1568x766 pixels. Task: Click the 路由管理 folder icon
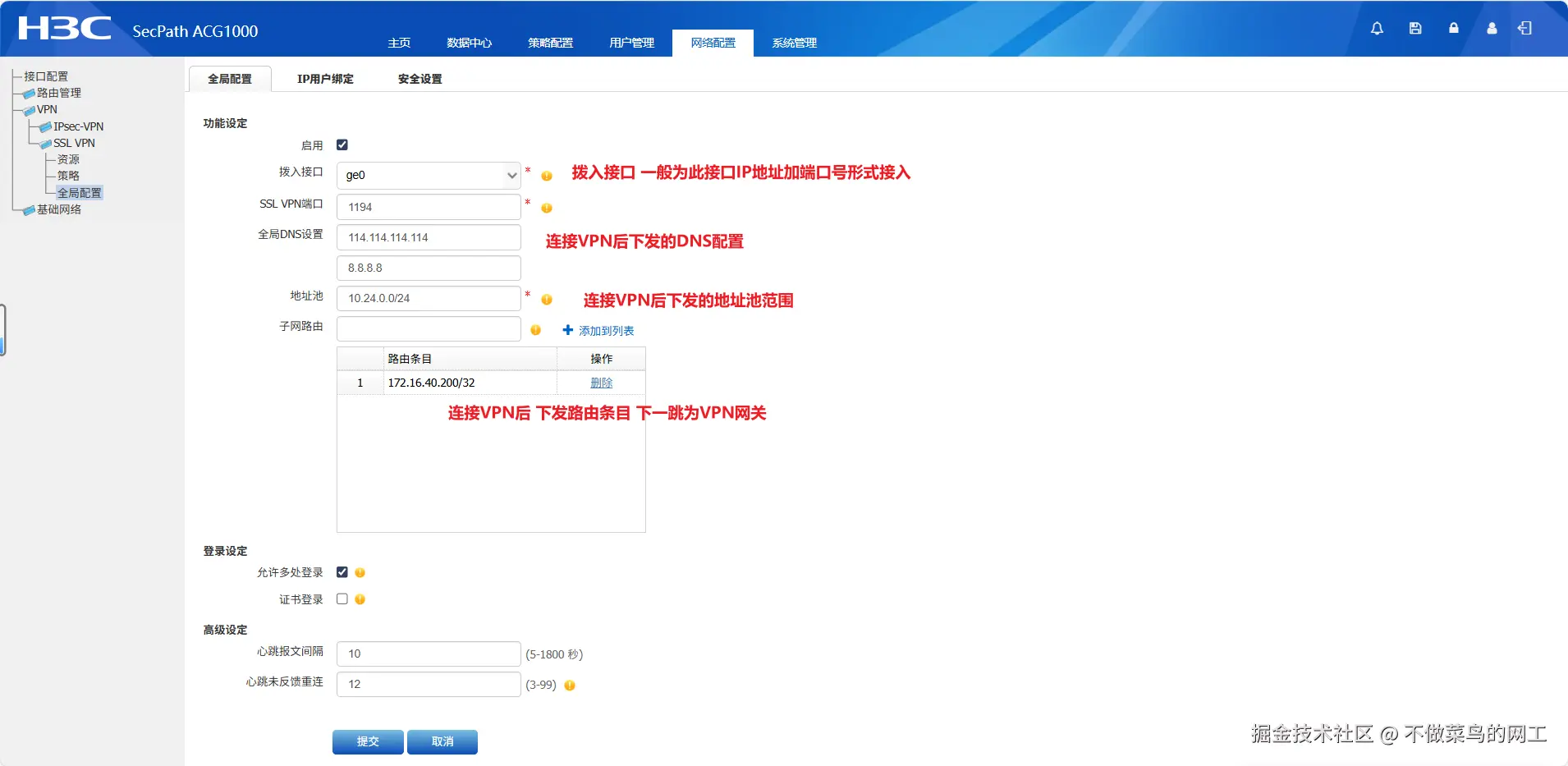29,94
